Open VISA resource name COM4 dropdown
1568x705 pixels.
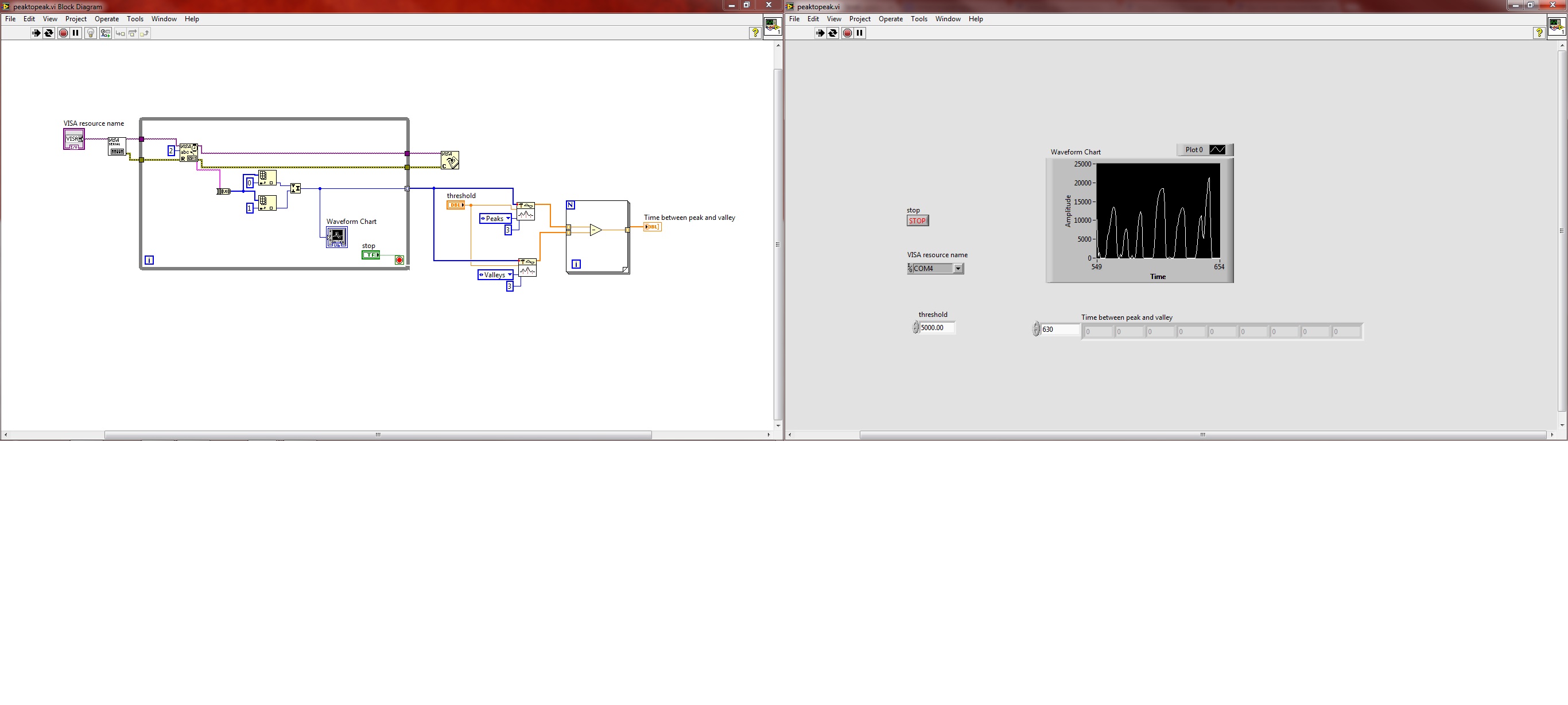[957, 269]
